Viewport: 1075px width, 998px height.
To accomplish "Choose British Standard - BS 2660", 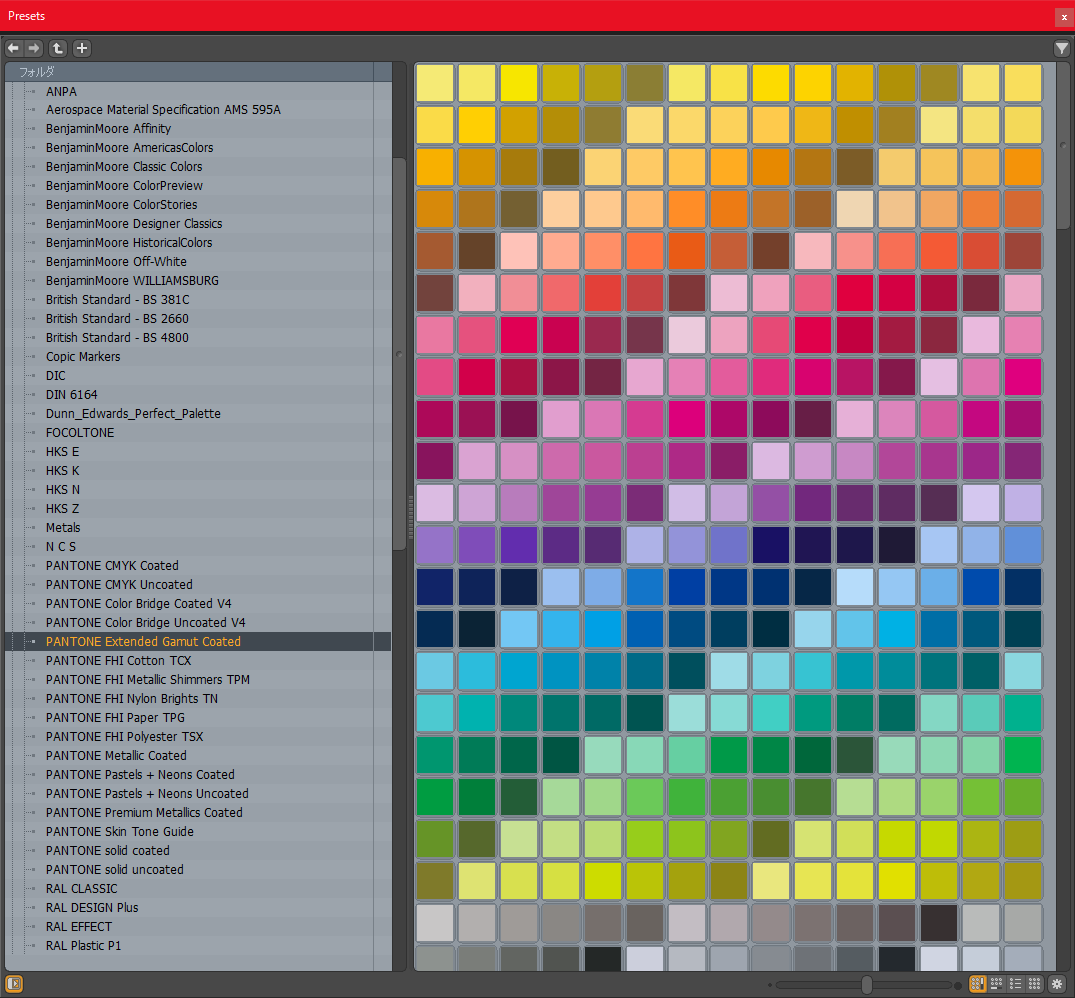I will [x=117, y=319].
